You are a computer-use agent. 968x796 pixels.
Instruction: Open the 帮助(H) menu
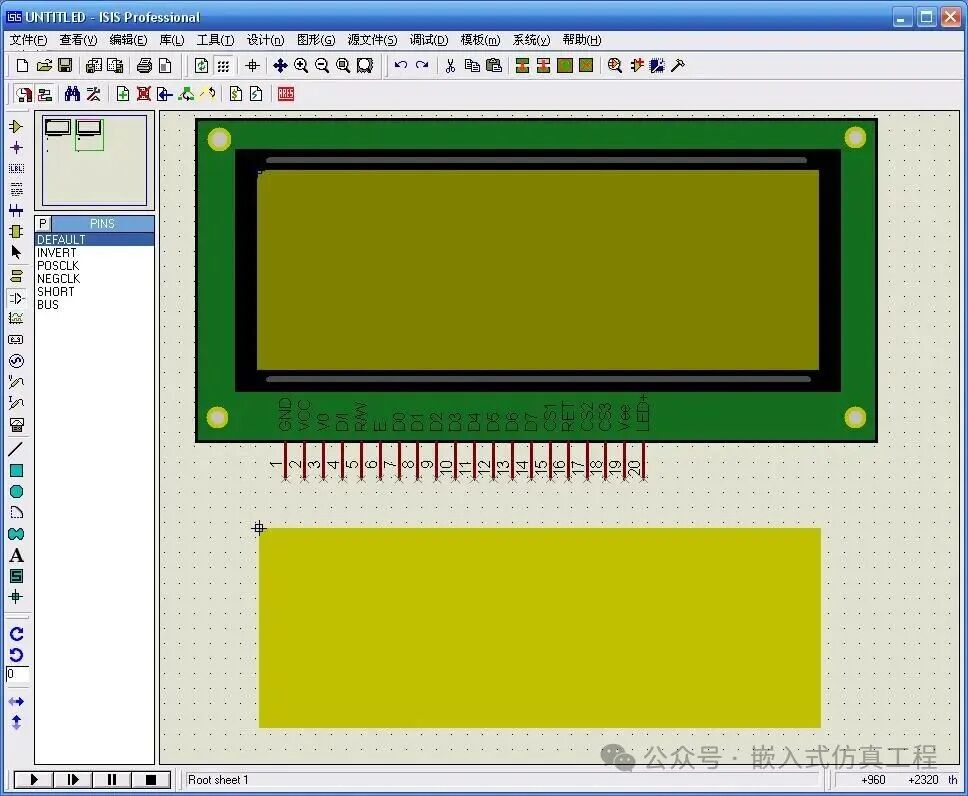point(582,40)
